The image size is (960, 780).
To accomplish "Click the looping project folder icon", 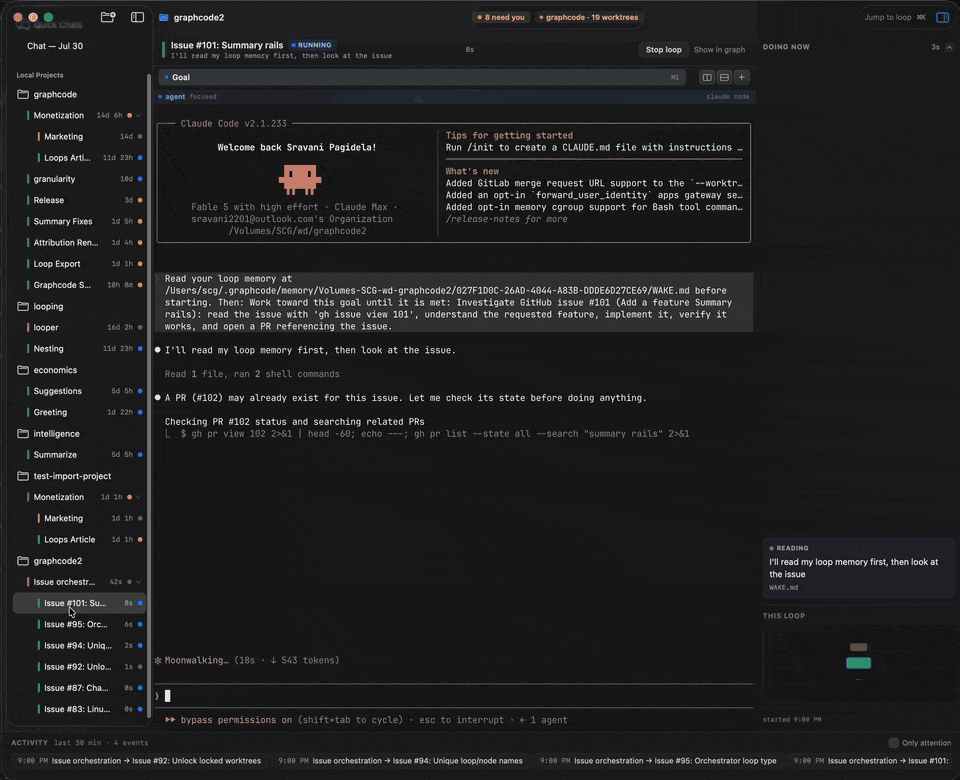I will coord(23,306).
